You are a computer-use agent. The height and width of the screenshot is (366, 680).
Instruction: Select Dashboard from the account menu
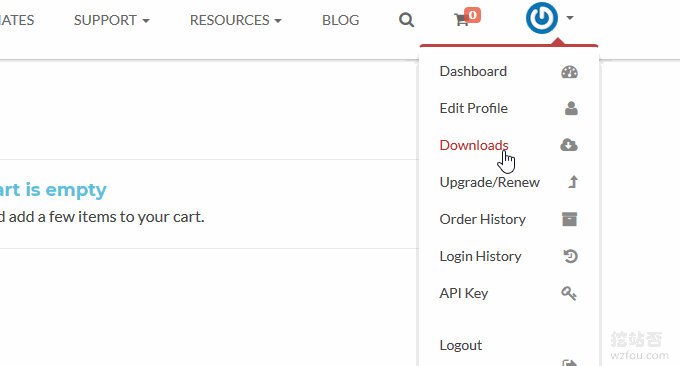[x=473, y=71]
